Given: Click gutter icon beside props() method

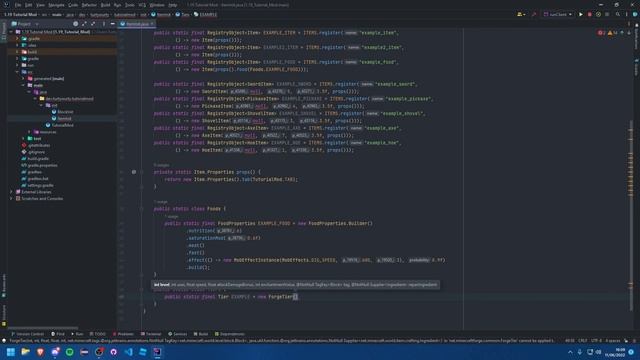Looking at the screenshot, I should pyautogui.click(x=134, y=172).
